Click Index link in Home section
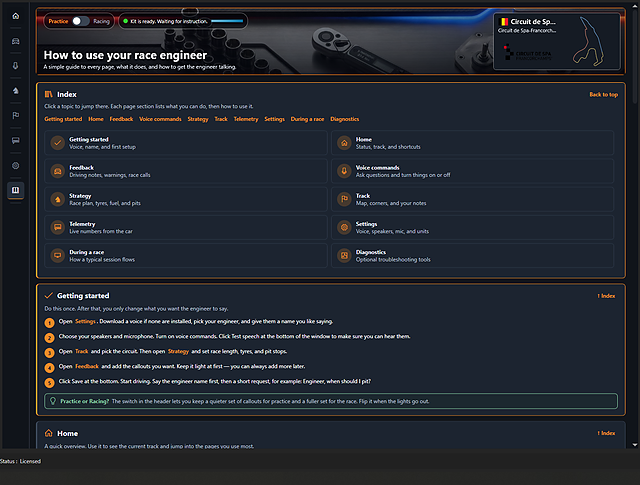The height and width of the screenshot is (485, 640). pyautogui.click(x=606, y=433)
